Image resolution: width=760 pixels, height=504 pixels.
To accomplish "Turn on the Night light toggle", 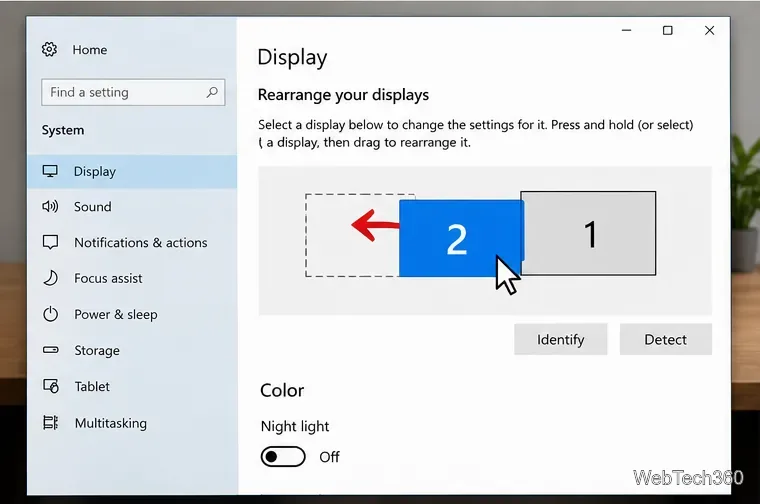I will pos(283,457).
